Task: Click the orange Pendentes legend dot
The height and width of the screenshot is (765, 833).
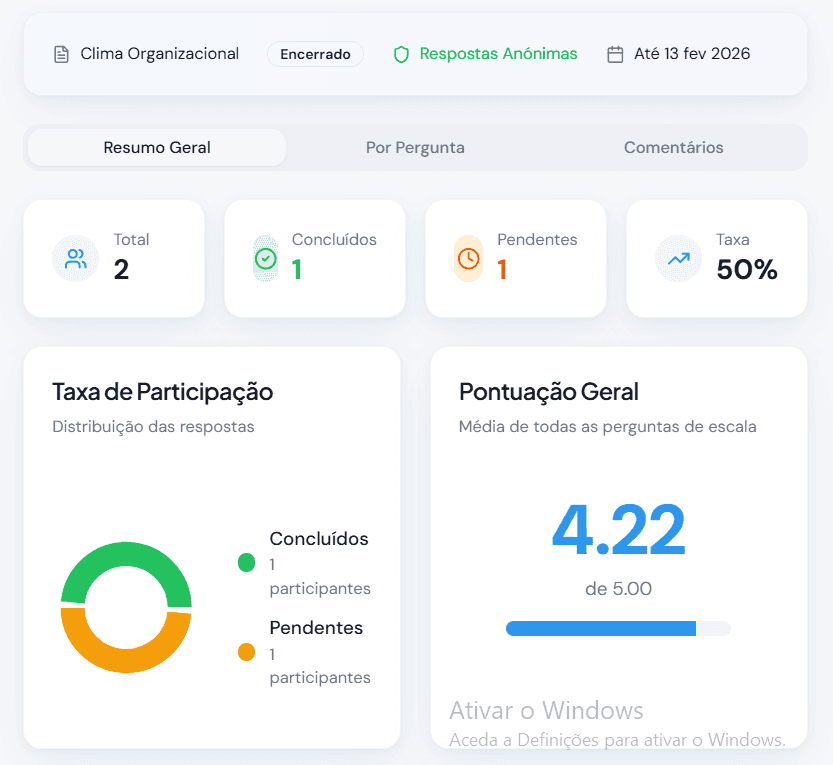Action: [246, 652]
